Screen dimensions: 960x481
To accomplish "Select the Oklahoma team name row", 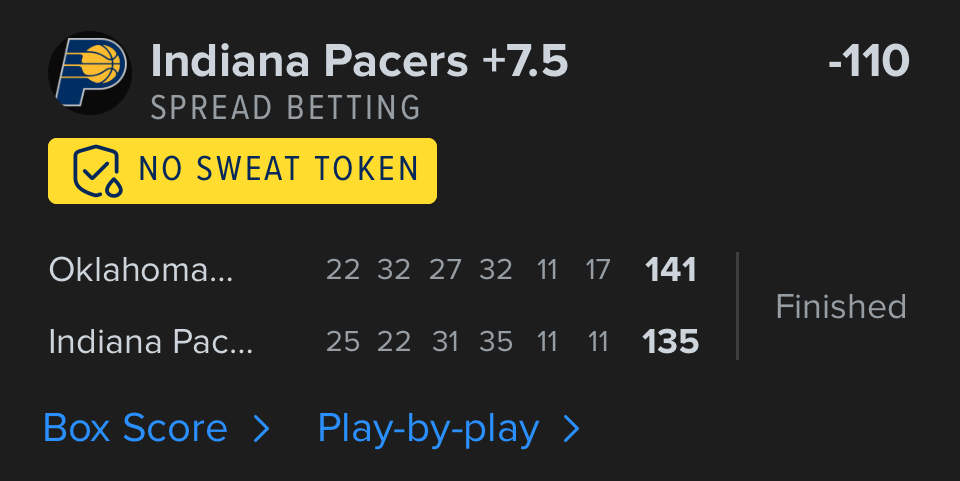I will (x=141, y=270).
